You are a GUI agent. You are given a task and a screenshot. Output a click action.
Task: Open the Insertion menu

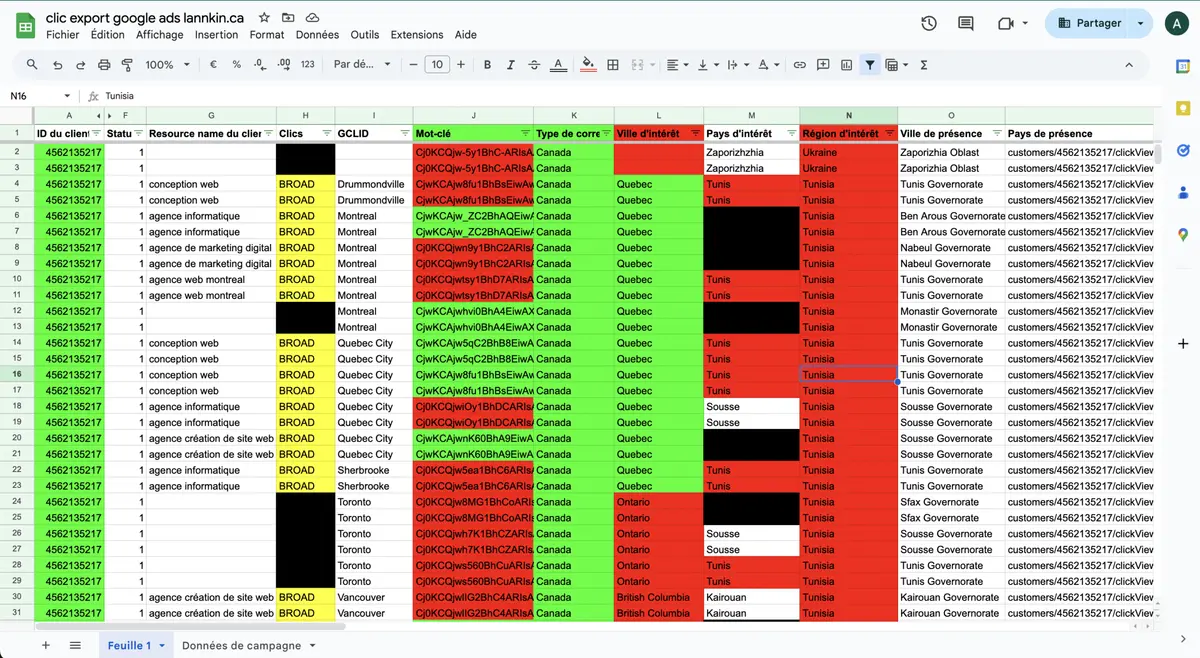pyautogui.click(x=216, y=35)
